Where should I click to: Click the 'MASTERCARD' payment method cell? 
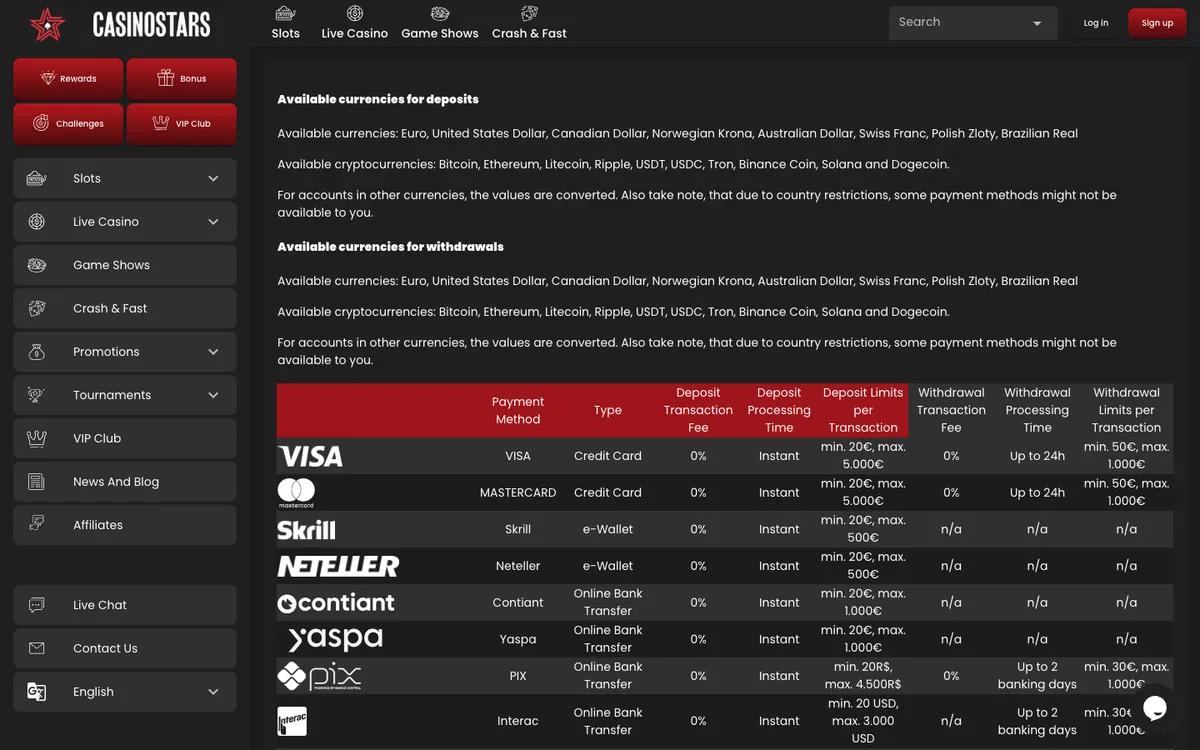pyautogui.click(x=518, y=493)
